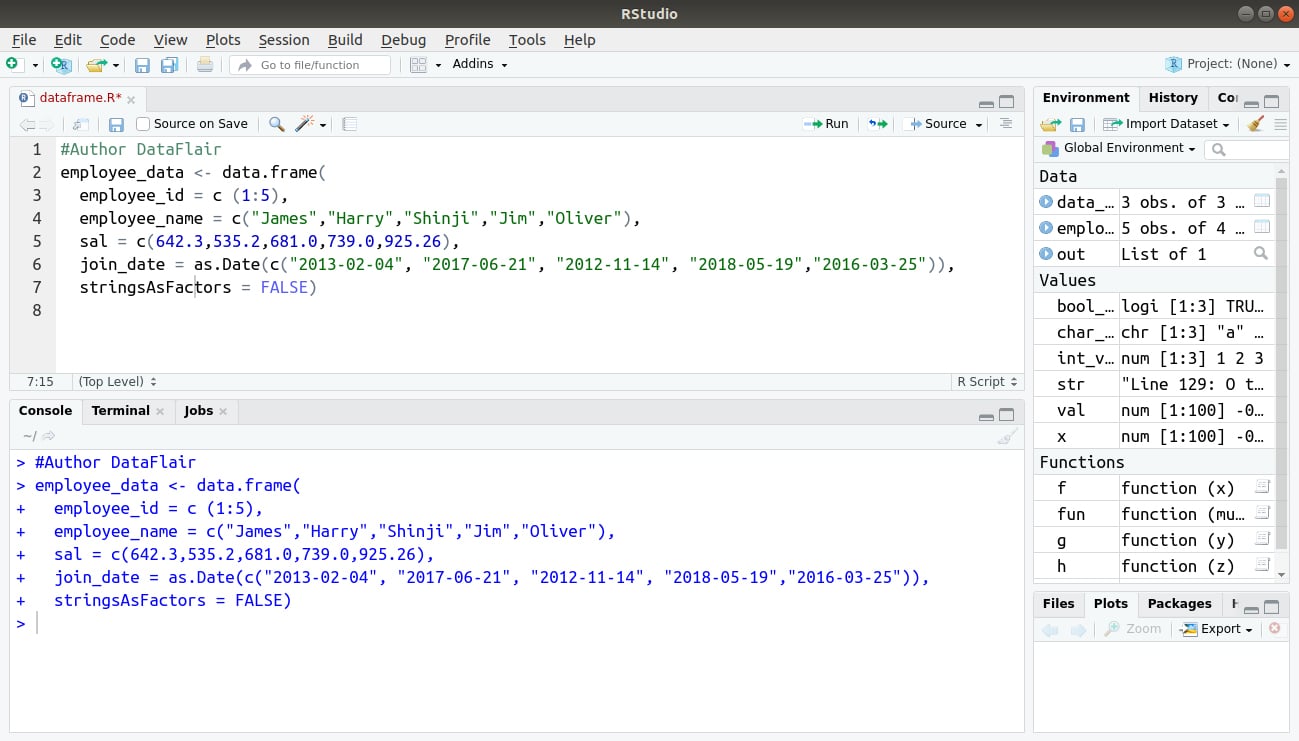Expand the emplo… data frame row
The height and width of the screenshot is (741, 1299).
pos(1046,228)
